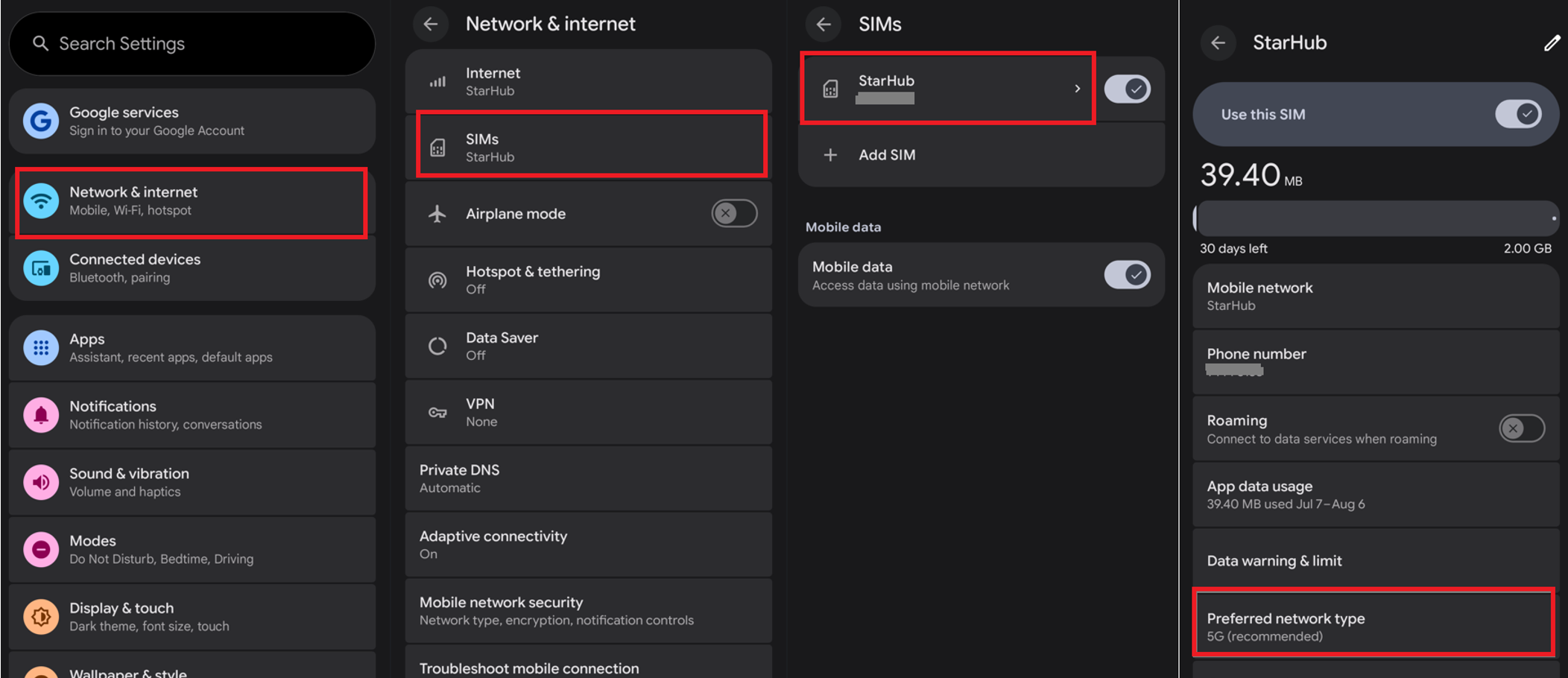1568x678 pixels.
Task: Go back from the SIMs screen
Action: click(823, 24)
